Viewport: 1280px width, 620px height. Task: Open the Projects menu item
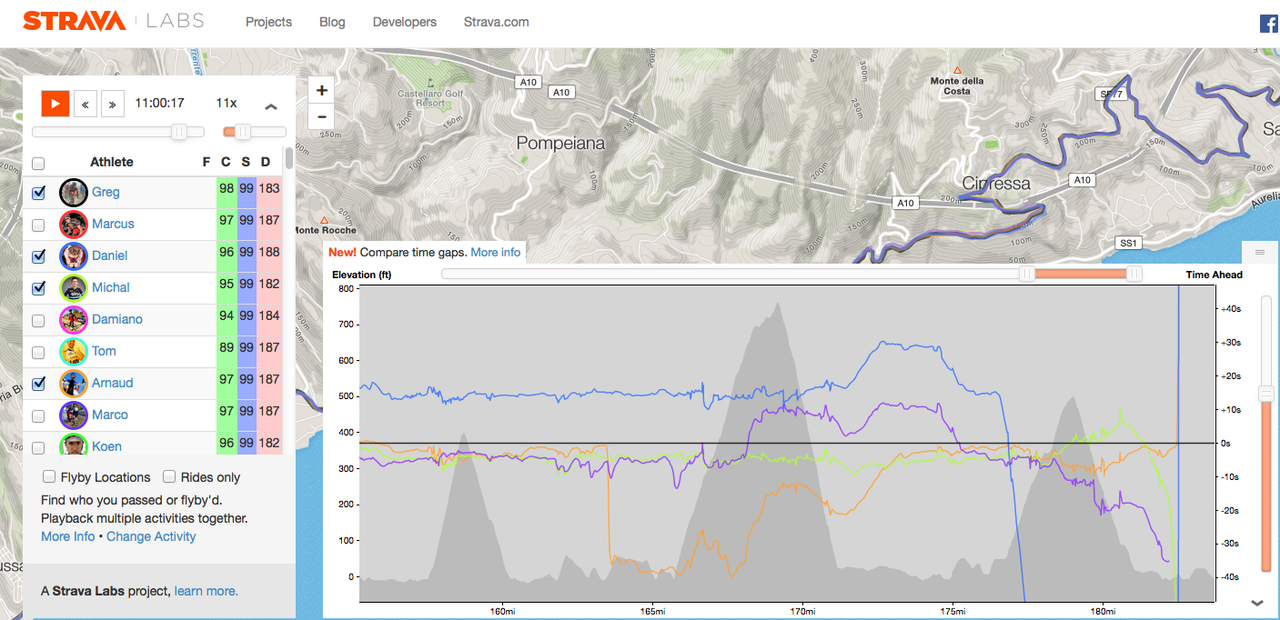click(x=269, y=22)
